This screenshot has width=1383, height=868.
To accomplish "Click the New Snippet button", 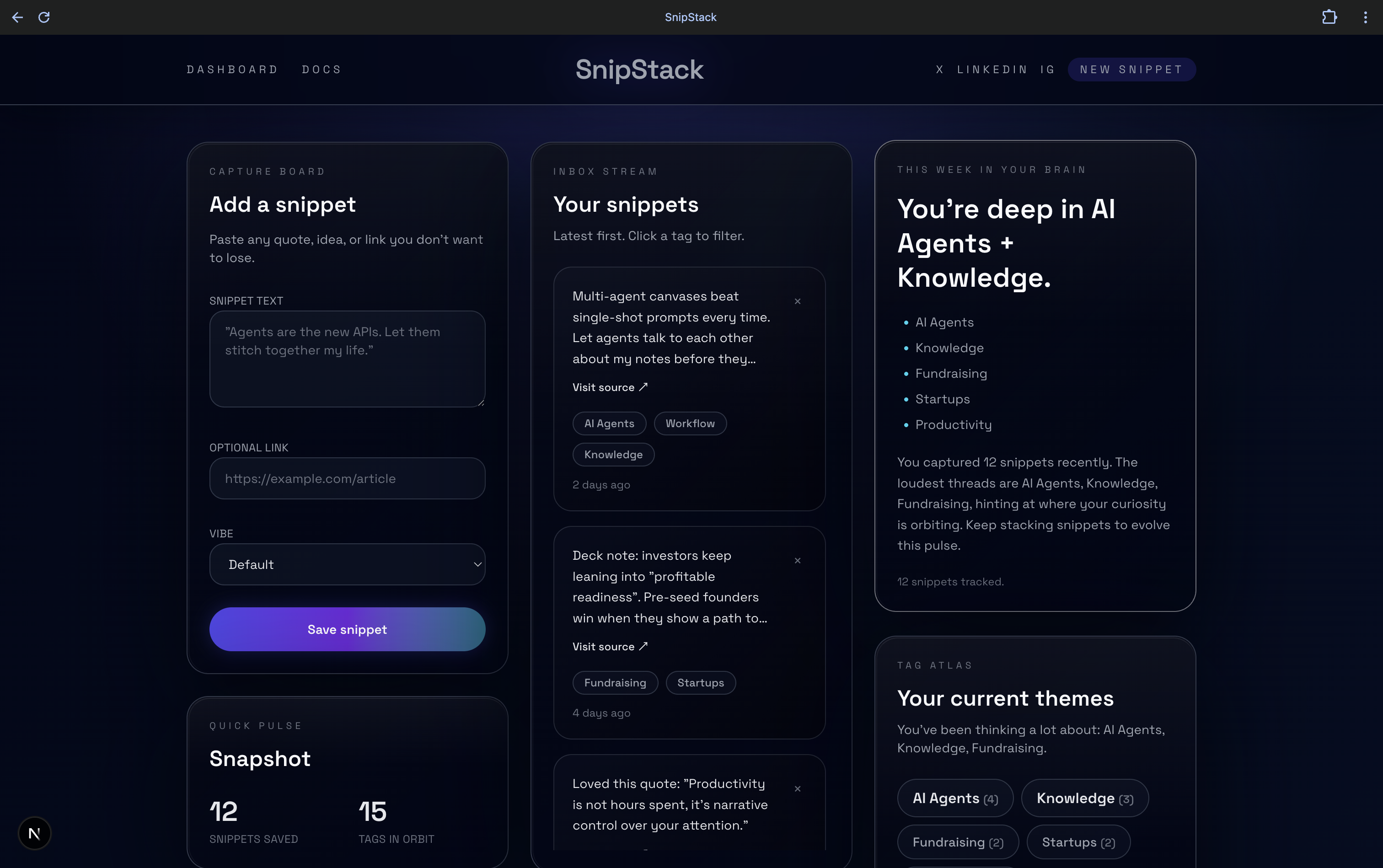I will 1131,70.
